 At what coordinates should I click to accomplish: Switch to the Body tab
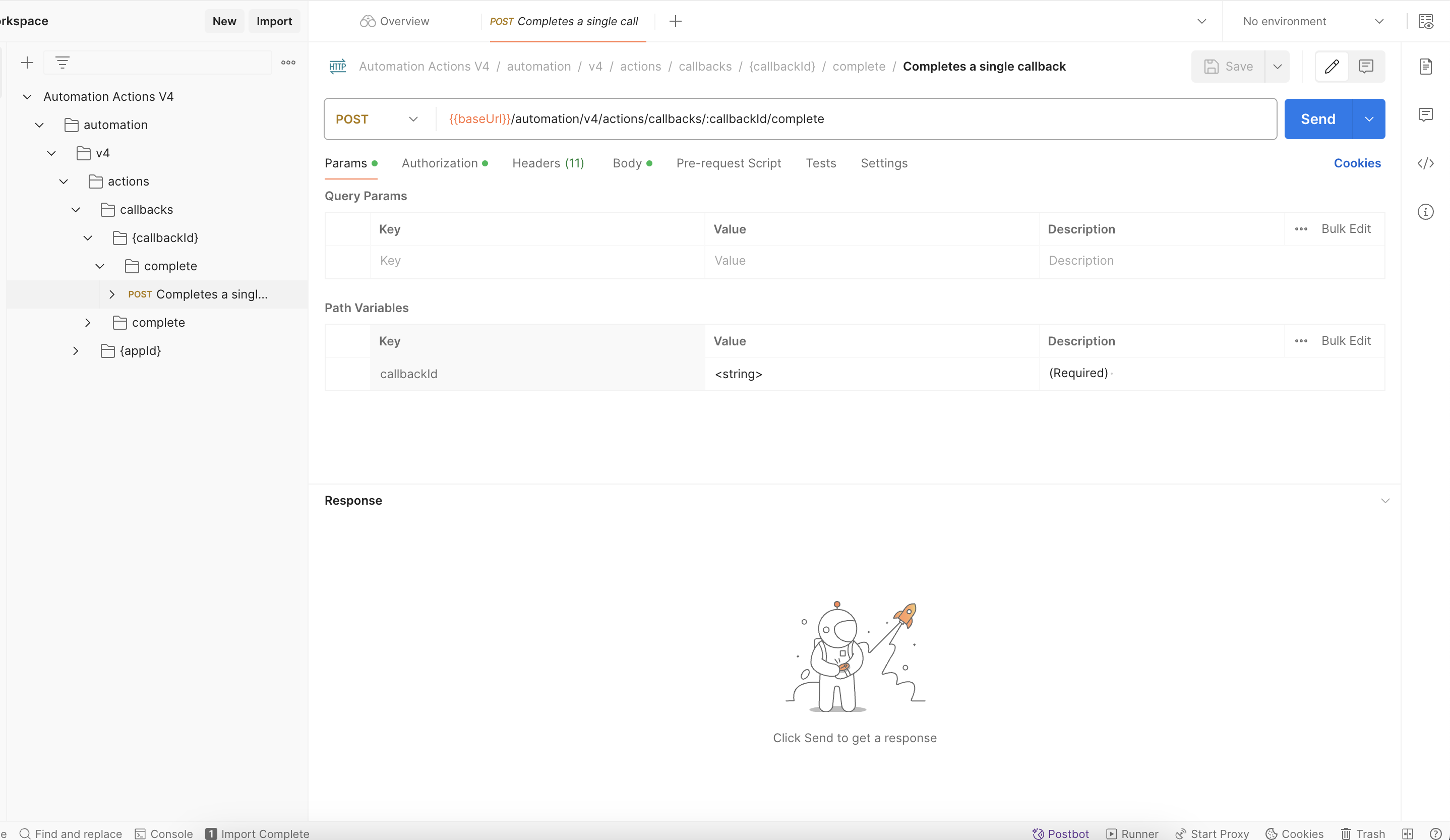click(627, 163)
